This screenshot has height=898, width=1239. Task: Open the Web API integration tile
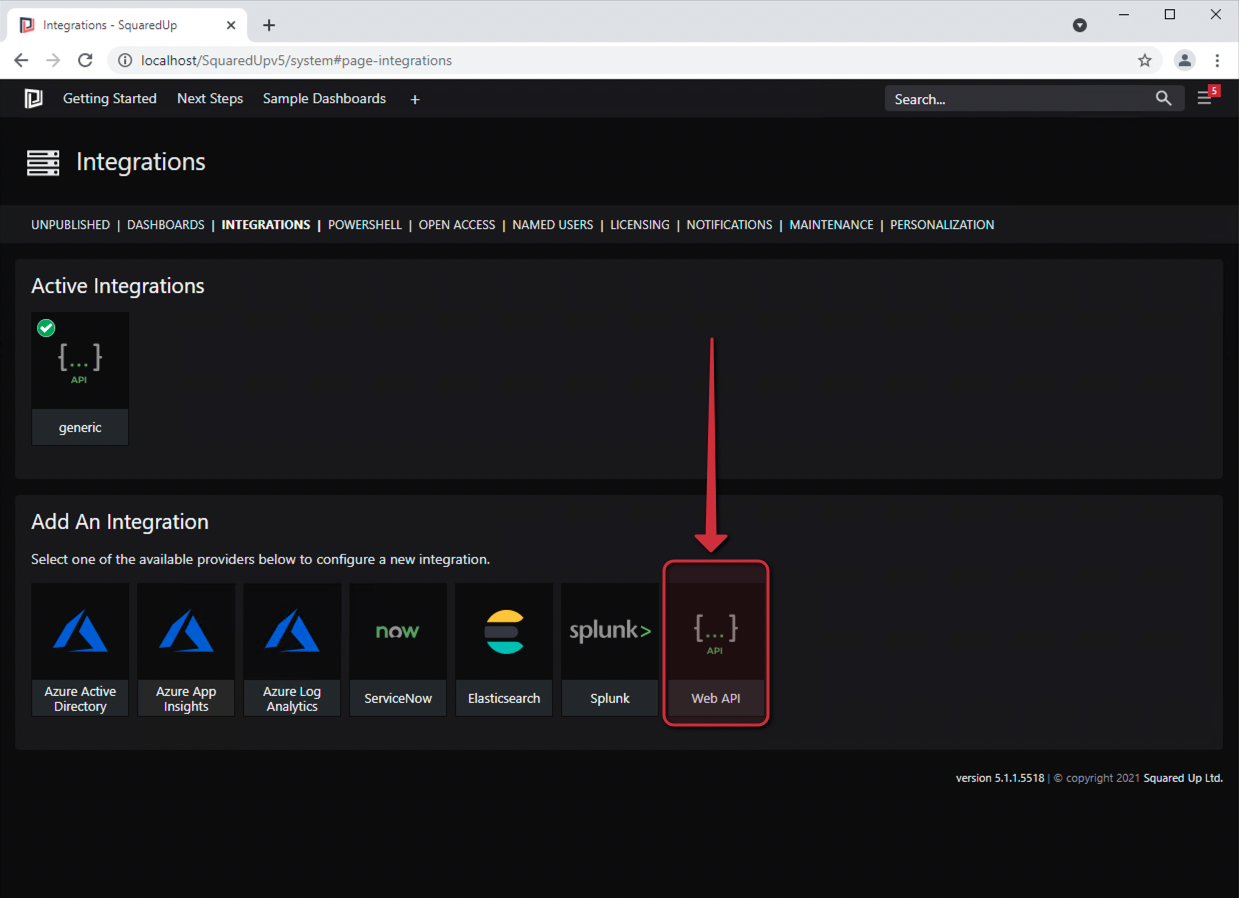(x=716, y=650)
